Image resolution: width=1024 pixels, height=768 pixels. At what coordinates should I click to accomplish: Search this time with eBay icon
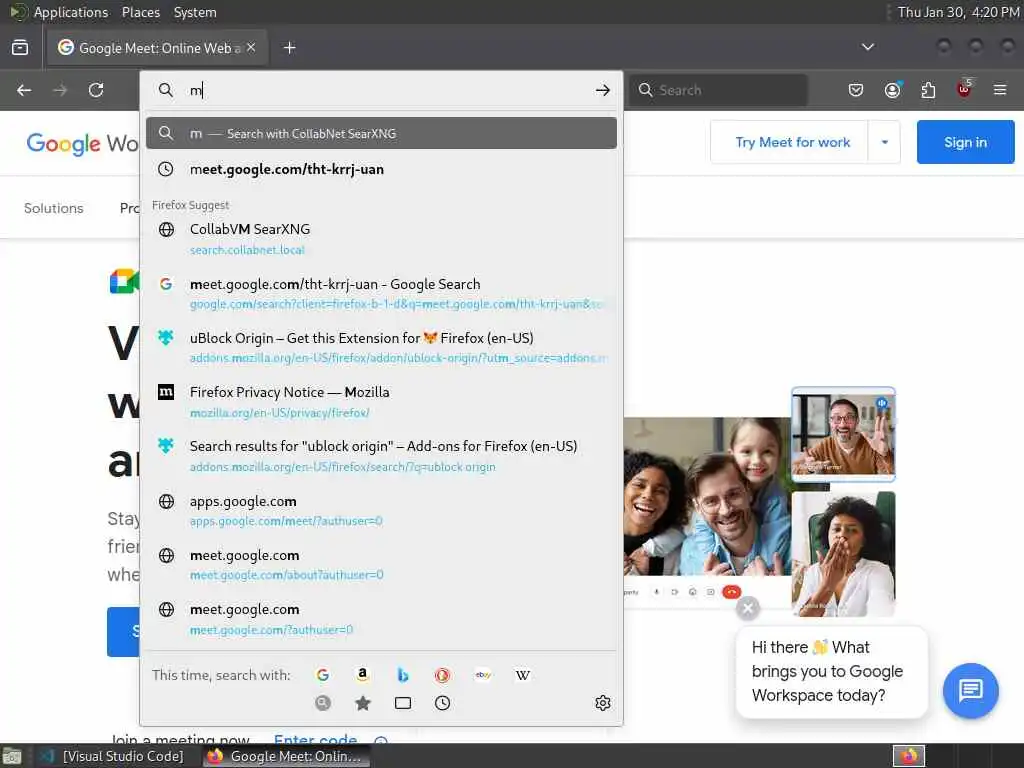[x=483, y=675]
